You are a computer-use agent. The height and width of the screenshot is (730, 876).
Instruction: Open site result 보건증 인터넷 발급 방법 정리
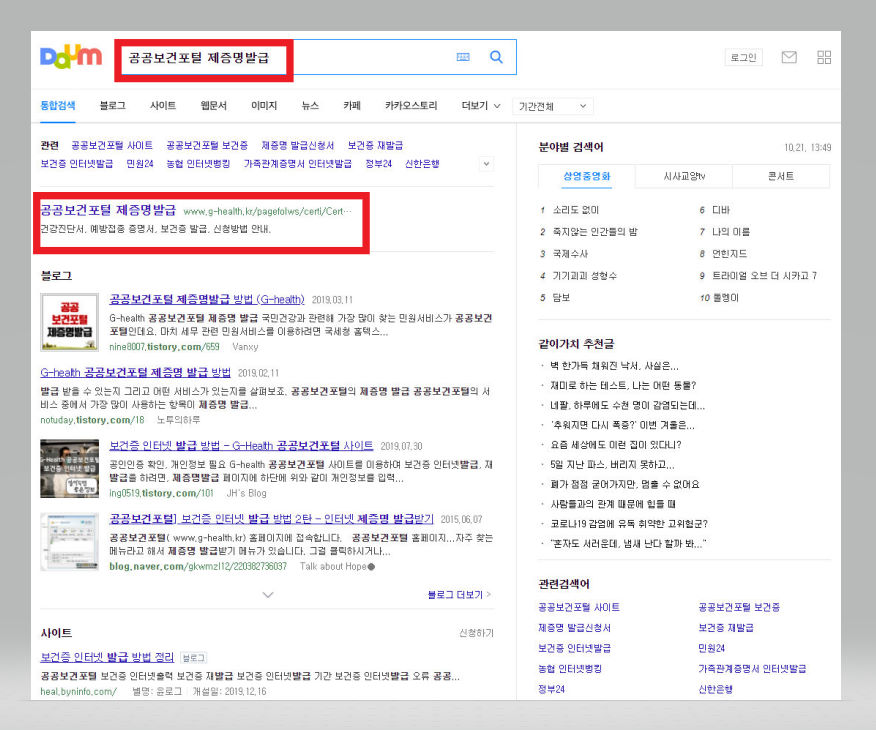[107, 657]
